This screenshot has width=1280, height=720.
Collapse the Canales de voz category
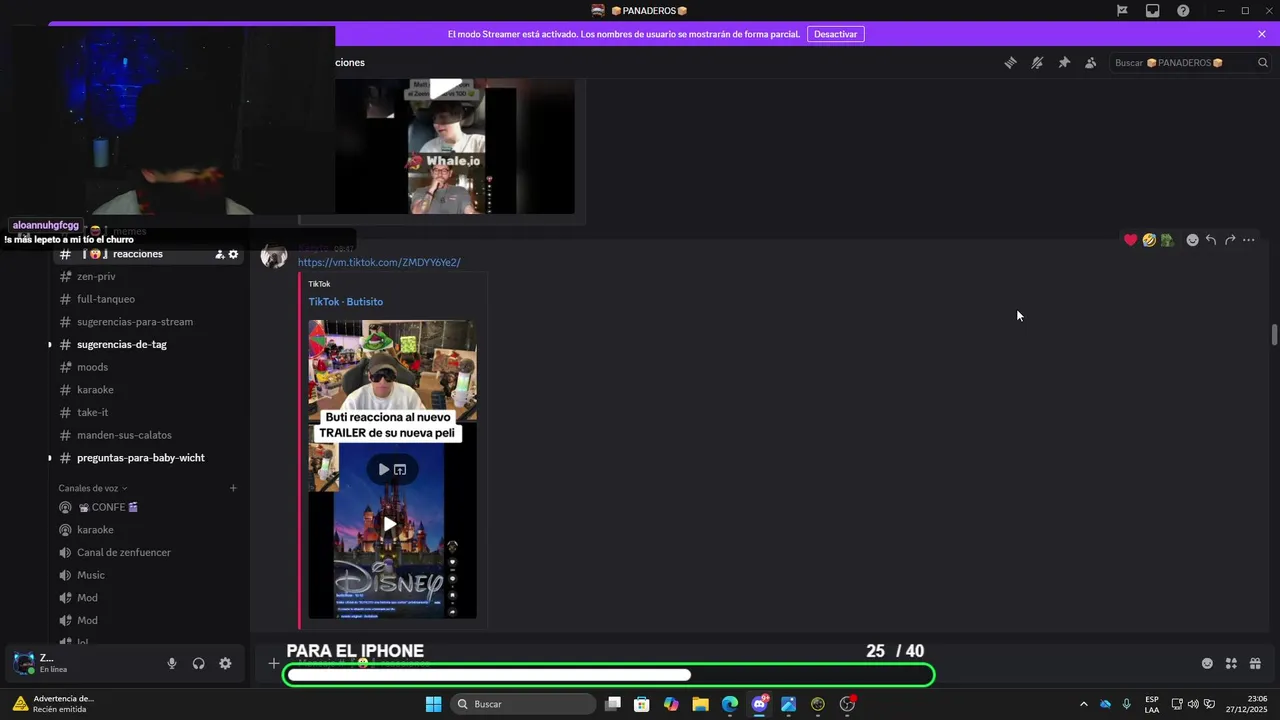(93, 488)
